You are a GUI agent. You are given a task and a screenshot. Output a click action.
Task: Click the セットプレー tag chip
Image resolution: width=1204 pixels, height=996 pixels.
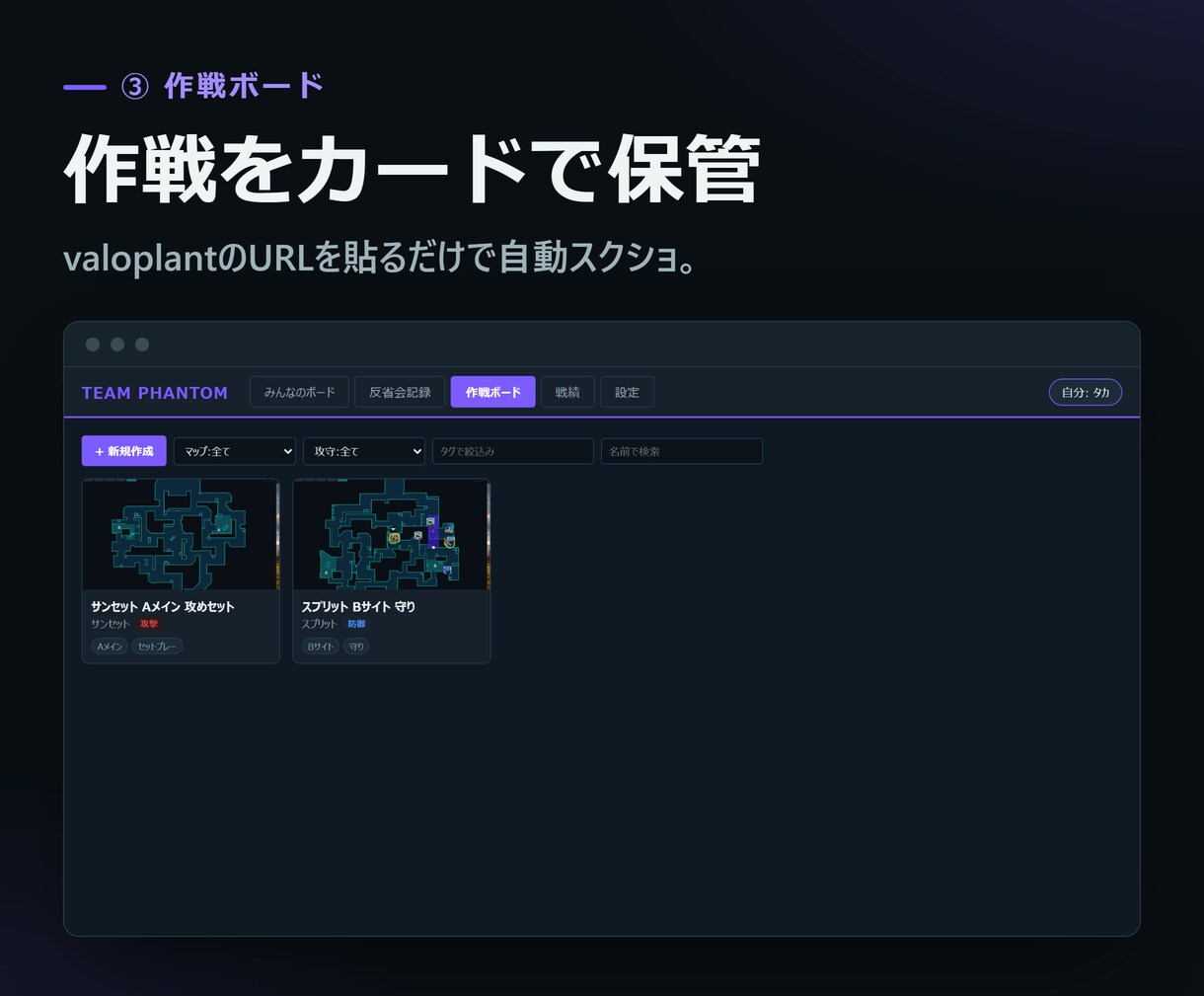pyautogui.click(x=157, y=647)
